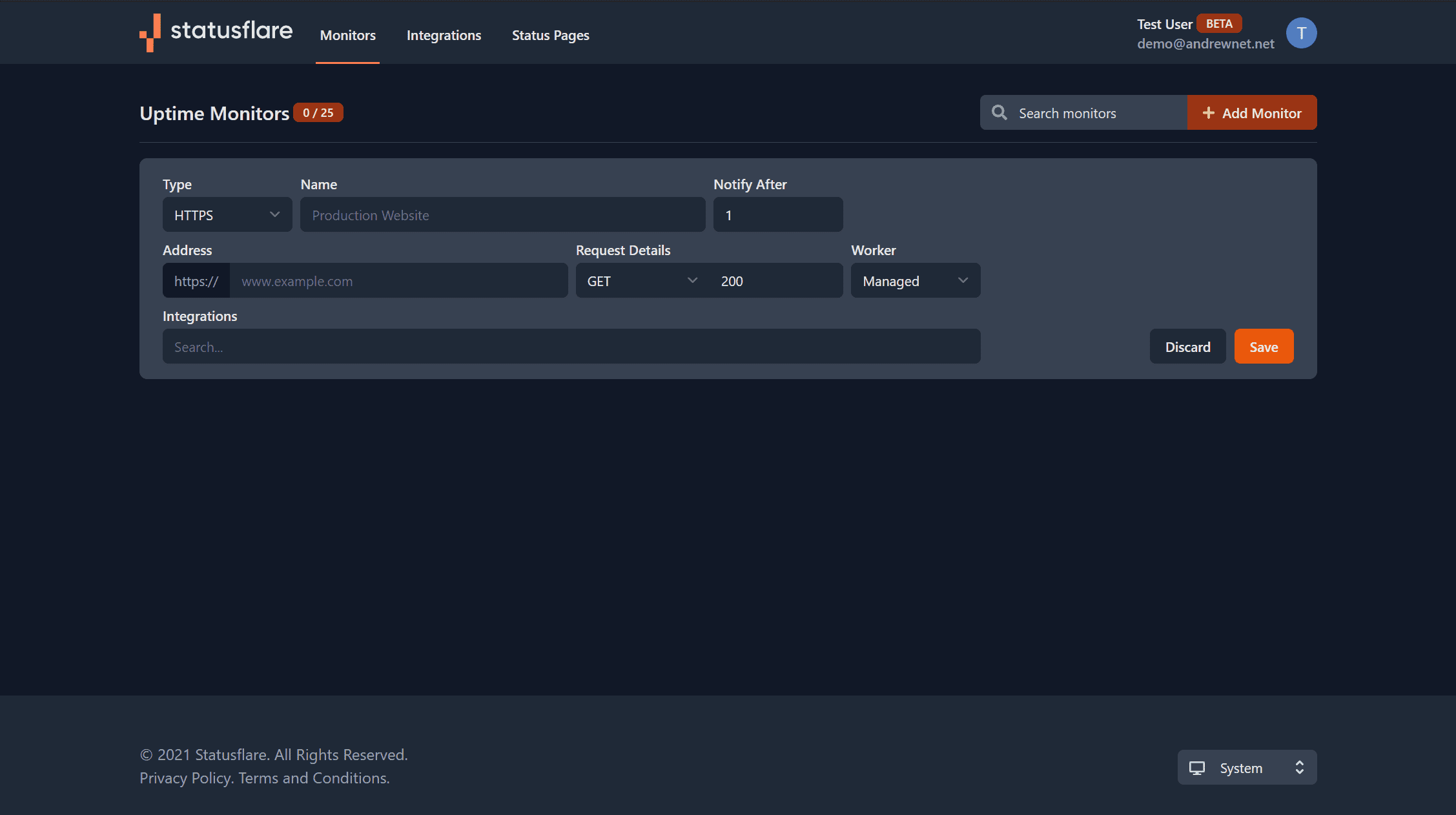Click the up-down arrows of System selector
Viewport: 1456px width, 815px height.
[1299, 767]
